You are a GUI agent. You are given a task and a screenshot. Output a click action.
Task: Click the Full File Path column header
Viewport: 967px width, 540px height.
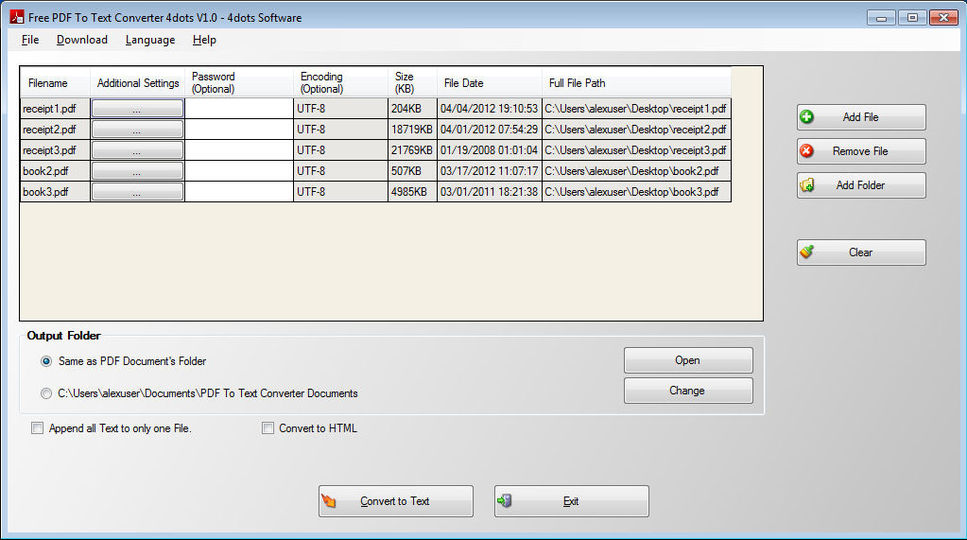pyautogui.click(x=636, y=83)
